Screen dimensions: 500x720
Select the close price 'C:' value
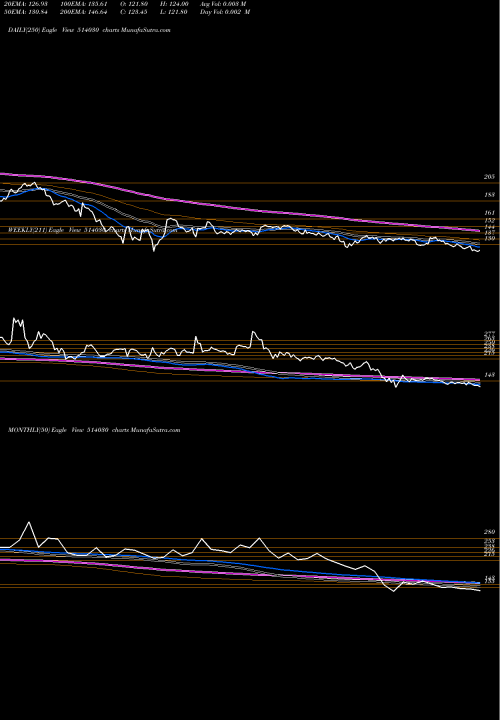pyautogui.click(x=134, y=12)
